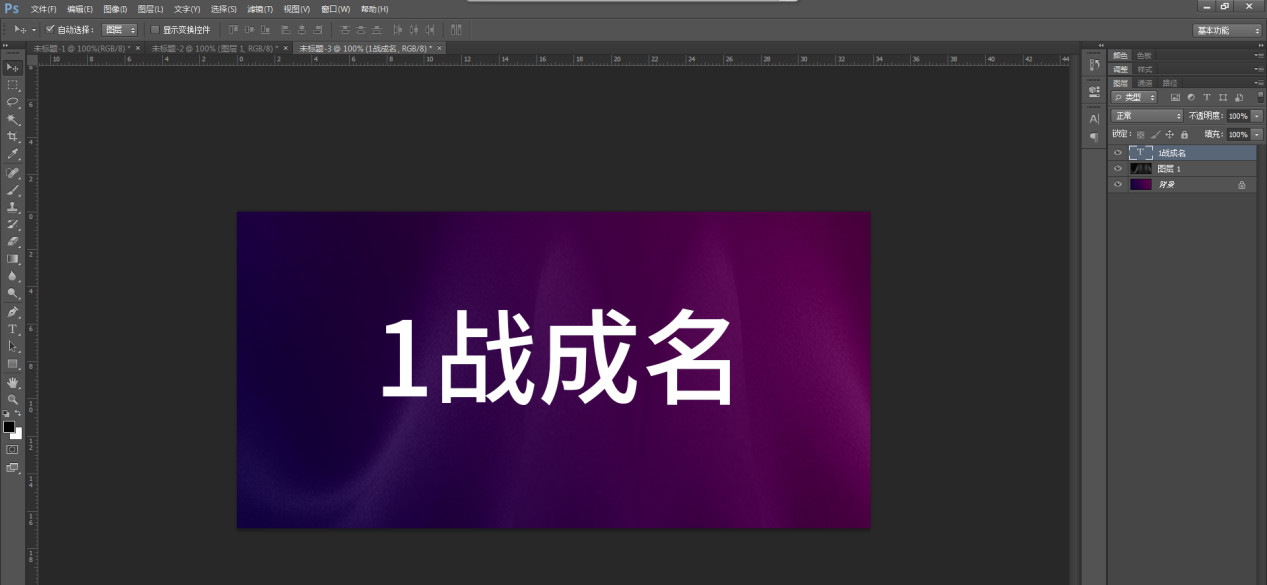
Task: Filter layers by smart object icon
Action: point(1239,98)
